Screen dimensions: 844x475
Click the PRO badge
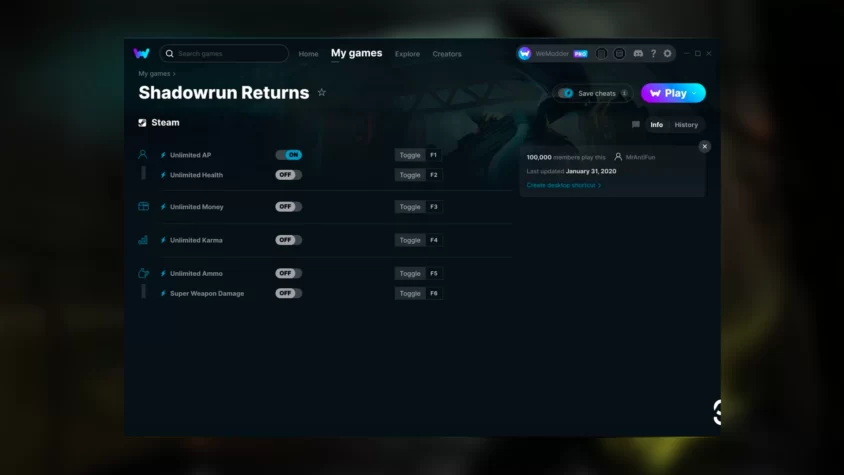(580, 54)
